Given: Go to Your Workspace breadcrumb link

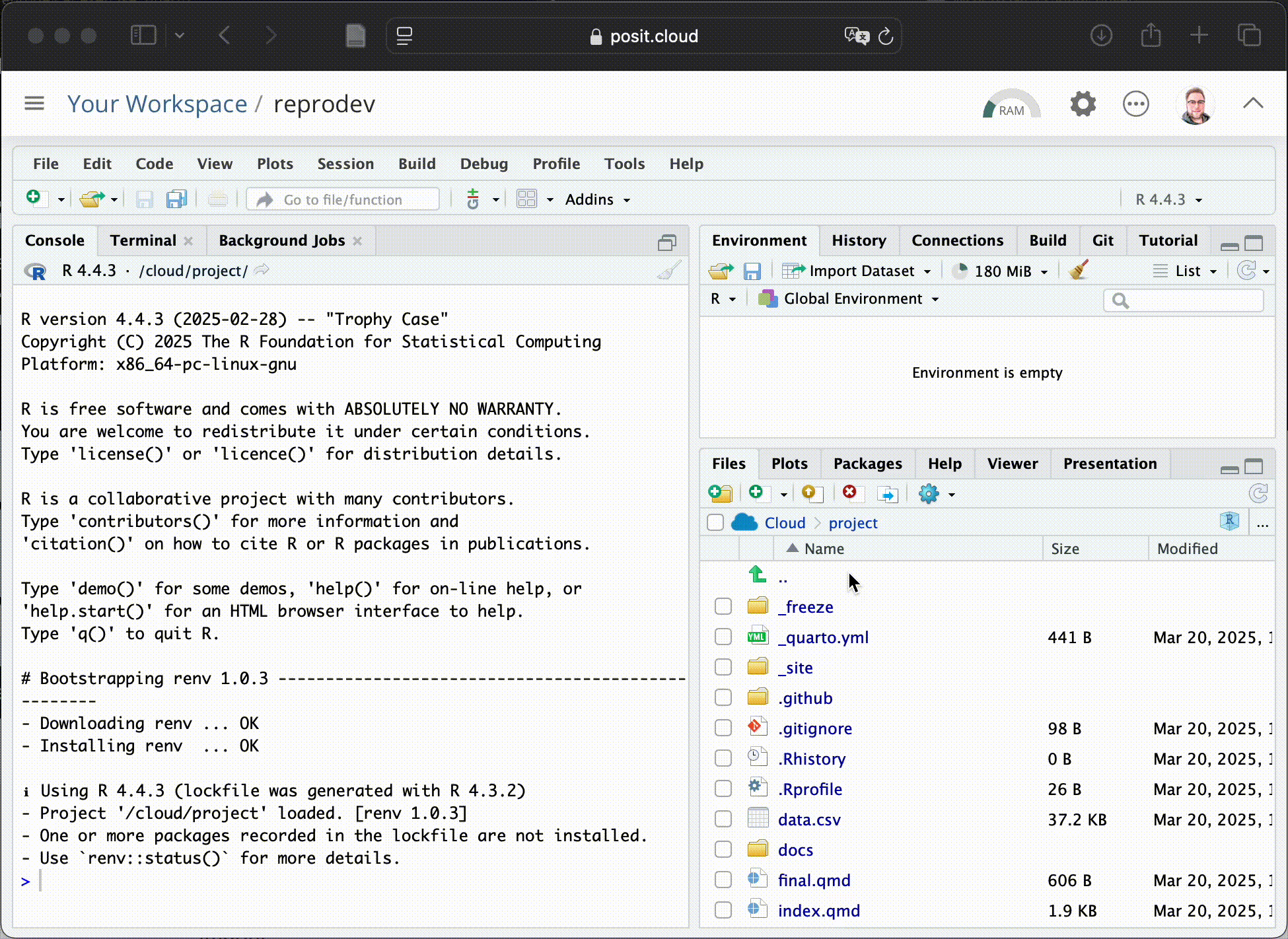Looking at the screenshot, I should click(x=157, y=104).
